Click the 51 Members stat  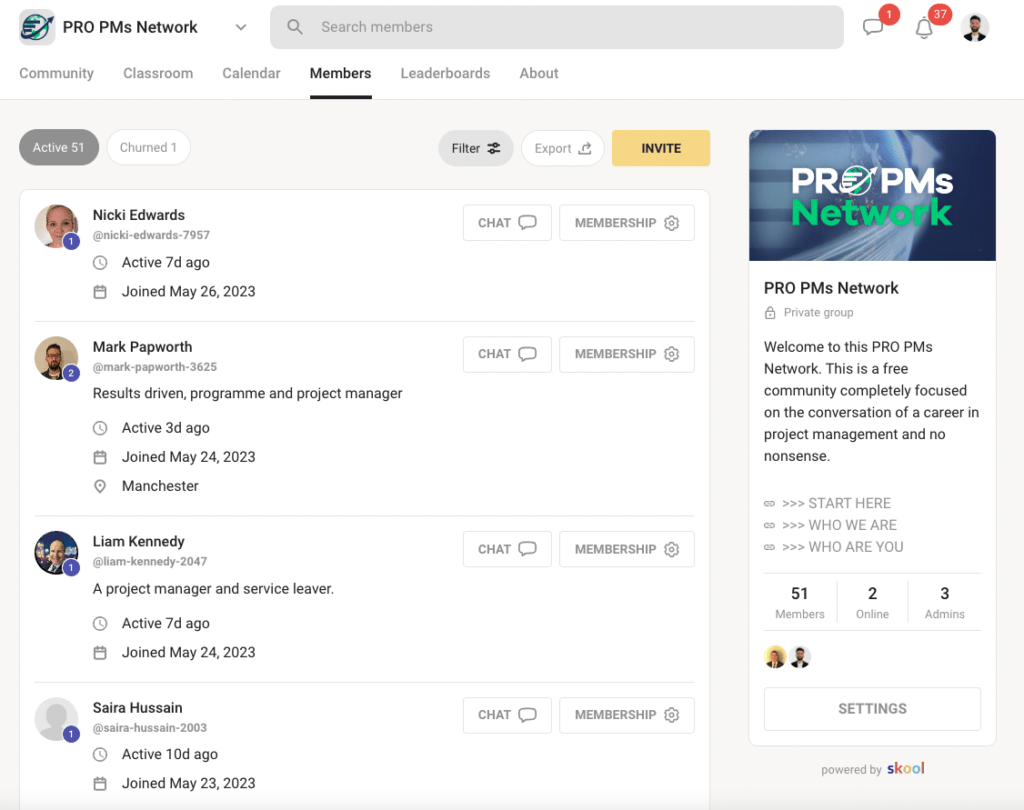pos(799,602)
